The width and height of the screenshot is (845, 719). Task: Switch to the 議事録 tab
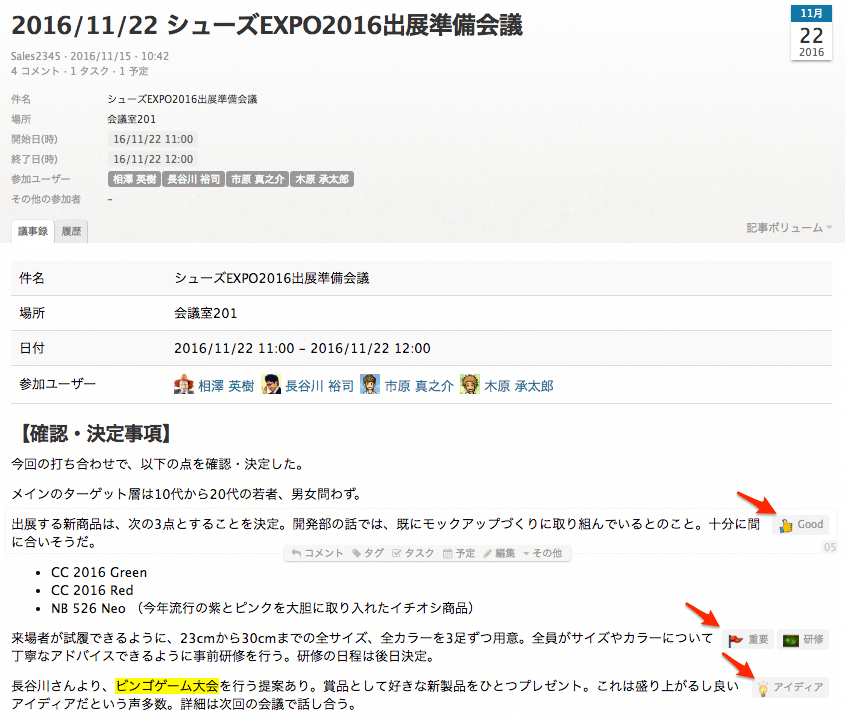(33, 232)
